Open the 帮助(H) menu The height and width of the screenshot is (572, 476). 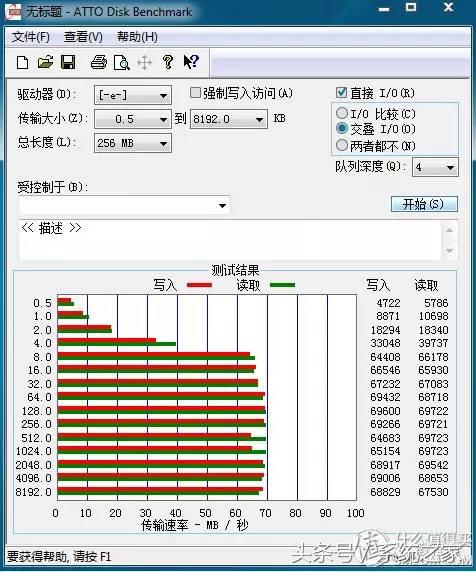point(137,37)
